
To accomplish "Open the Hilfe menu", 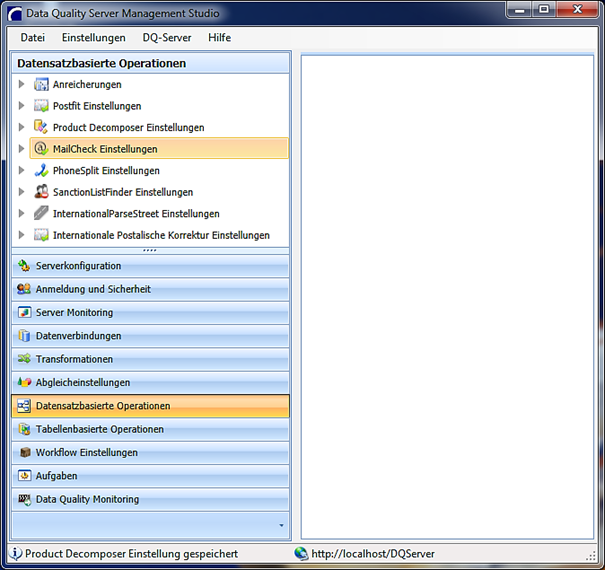I will click(x=220, y=37).
